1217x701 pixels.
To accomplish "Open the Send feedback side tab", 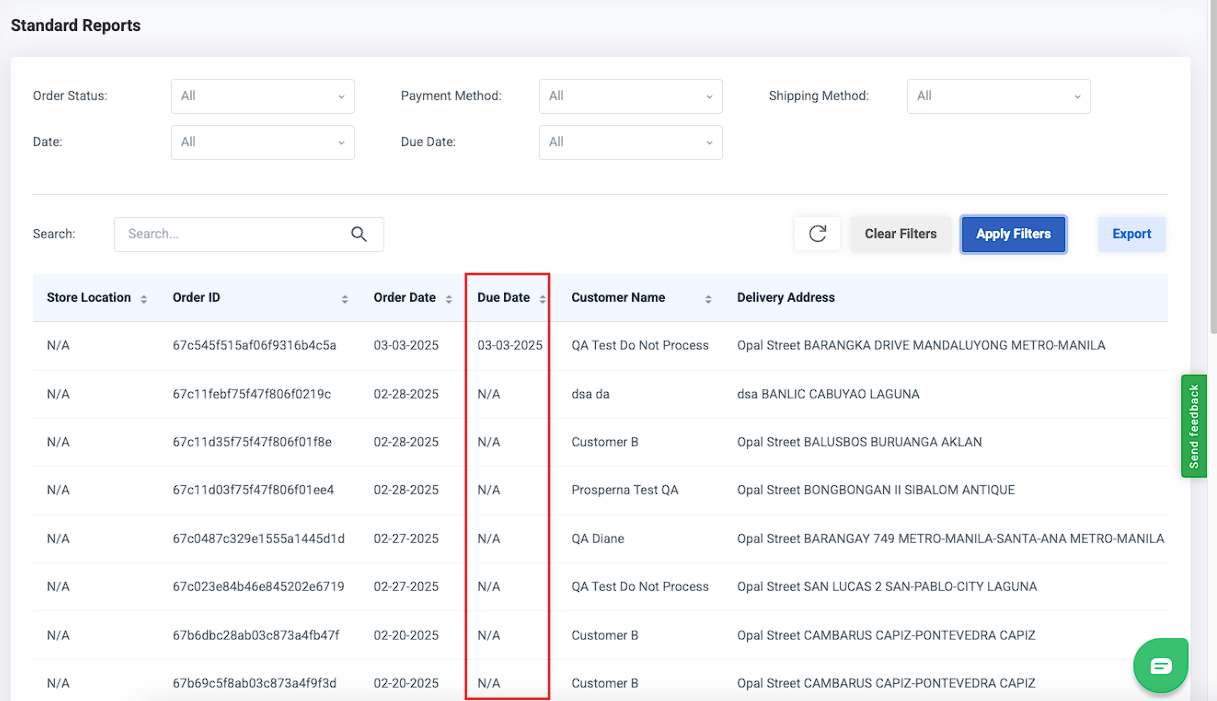I will 1194,426.
